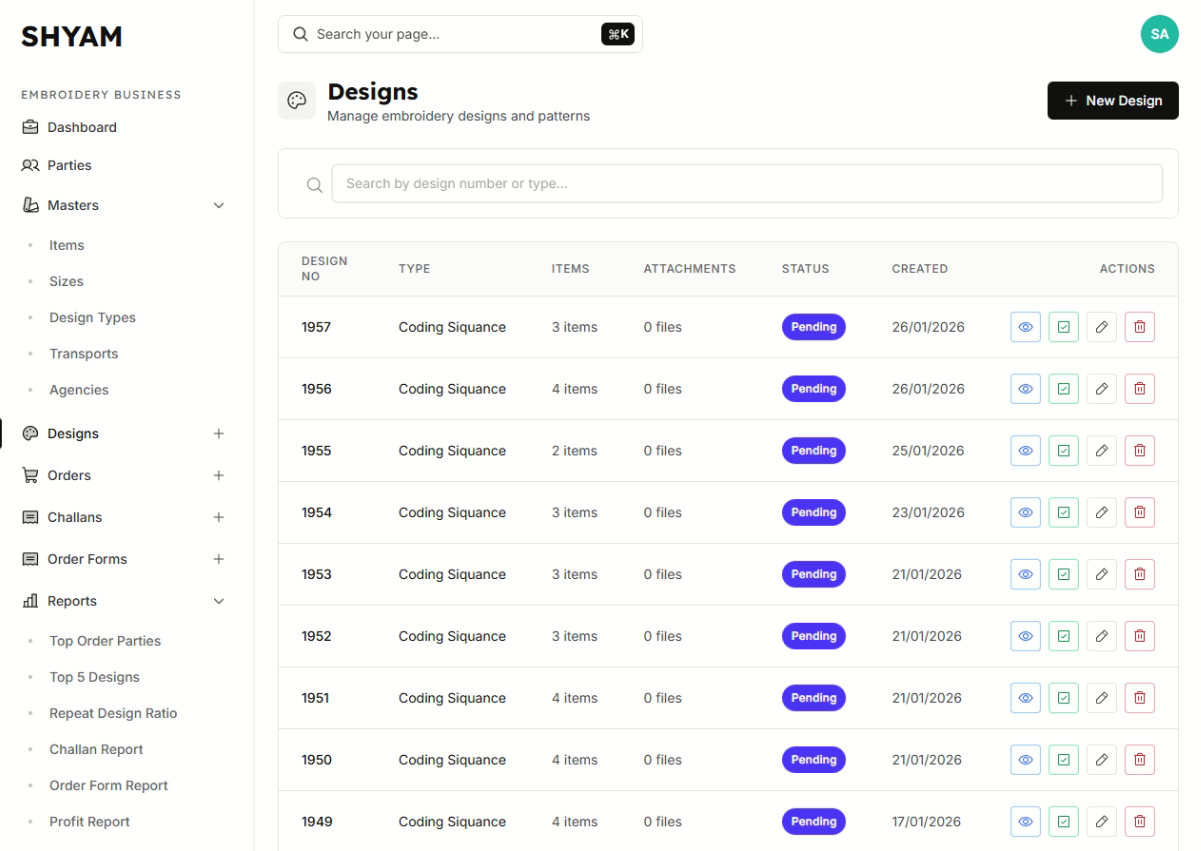This screenshot has height=851, width=1201.
Task: Click the New Design button
Action: (x=1112, y=101)
